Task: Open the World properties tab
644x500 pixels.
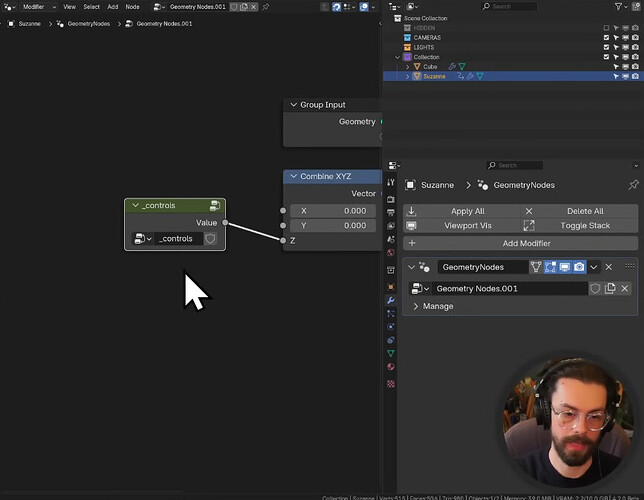Action: pos(391,252)
